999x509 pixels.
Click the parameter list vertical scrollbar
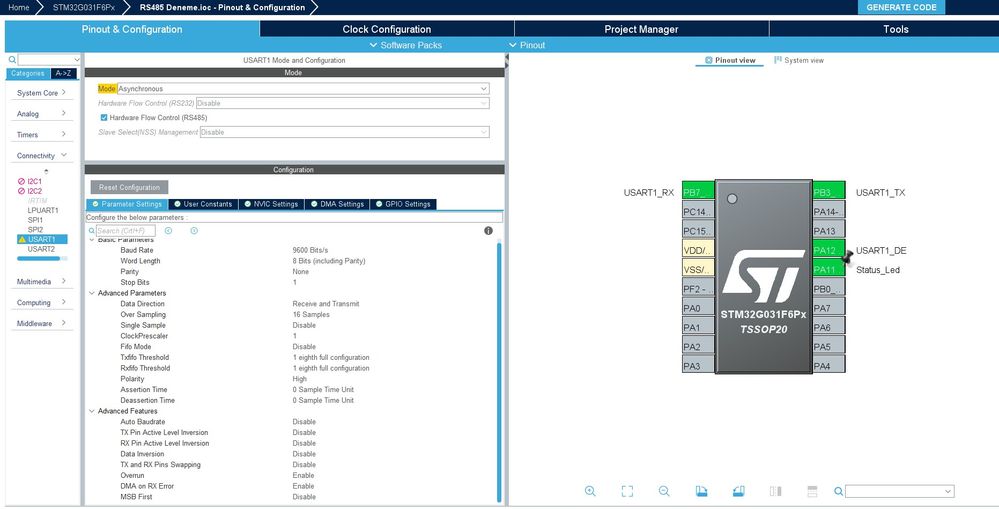point(500,371)
